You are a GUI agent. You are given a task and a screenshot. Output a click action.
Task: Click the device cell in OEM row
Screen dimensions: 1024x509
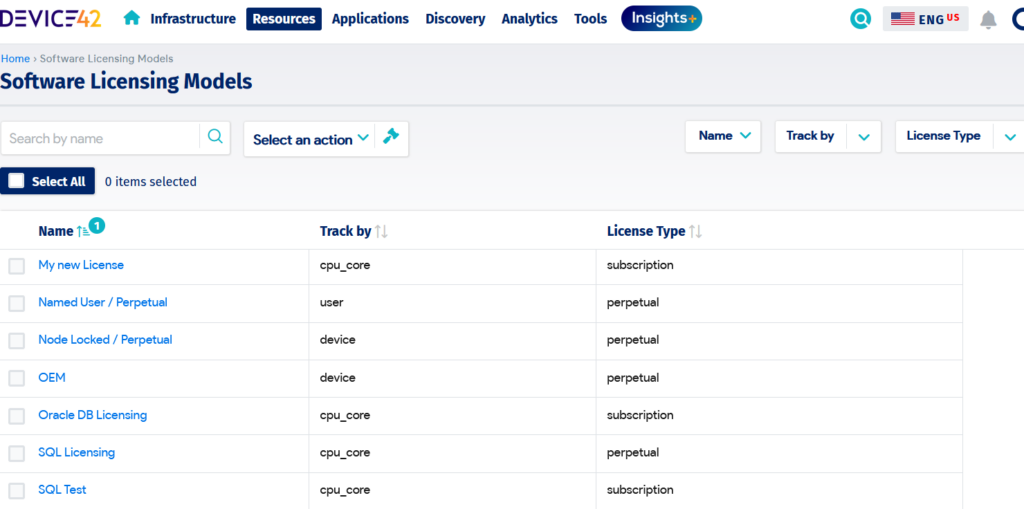pos(338,378)
